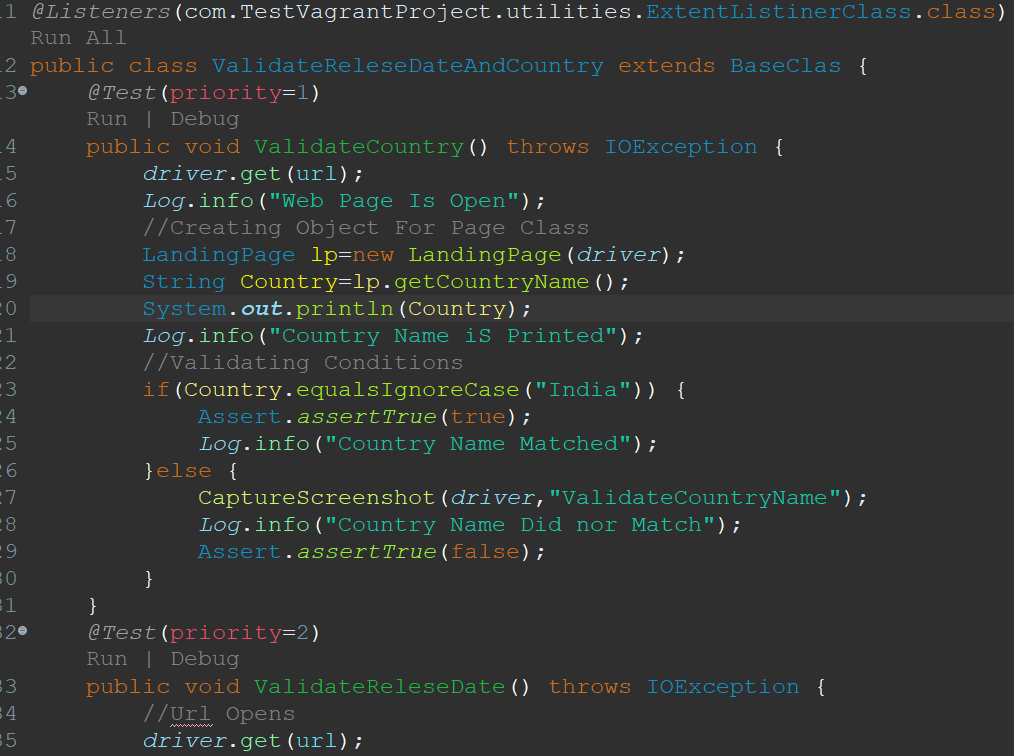
Task: Click the "India" string literal
Action: click(583, 390)
